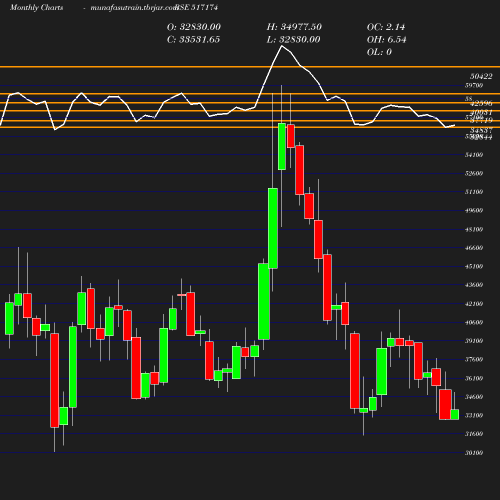
Task: Click the 45100 price axis label
Action: pos(474,266)
